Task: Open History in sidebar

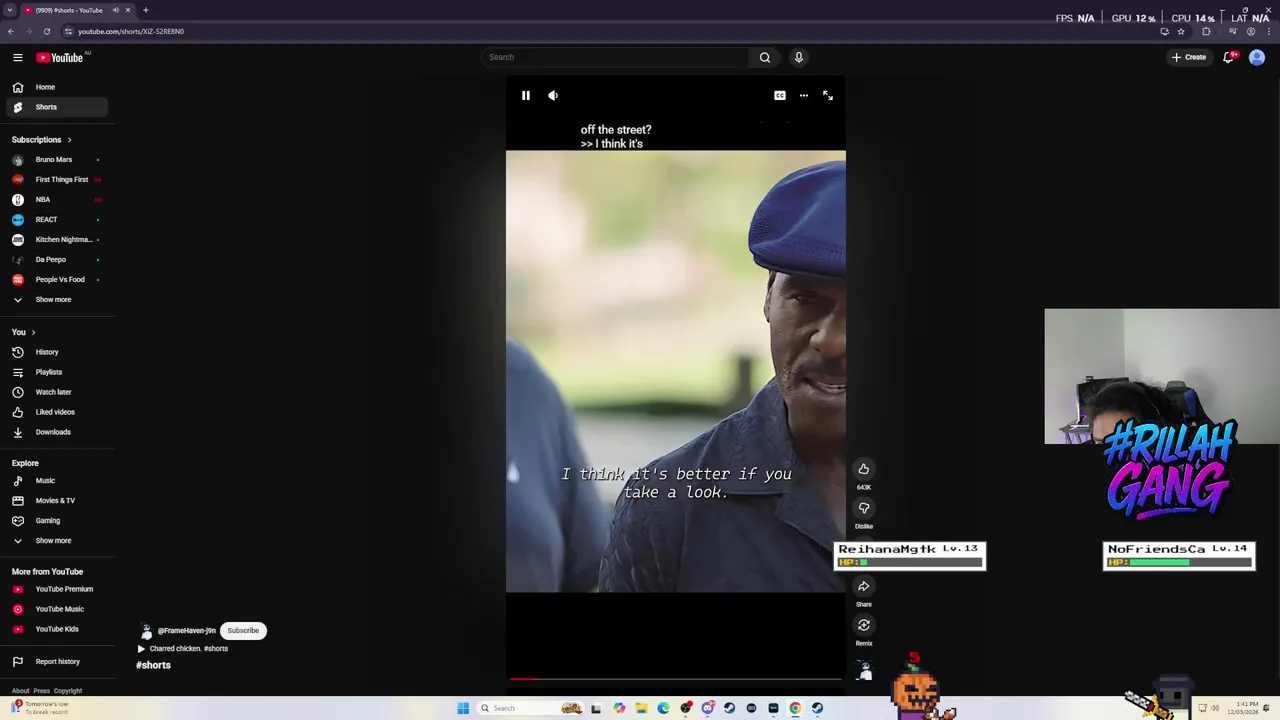Action: 58,352
